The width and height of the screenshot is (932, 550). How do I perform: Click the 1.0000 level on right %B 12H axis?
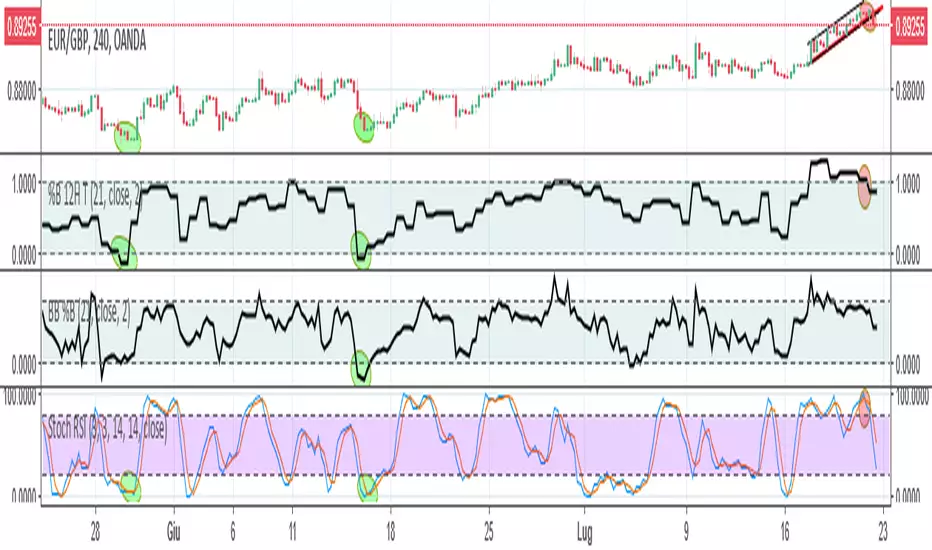click(x=908, y=184)
